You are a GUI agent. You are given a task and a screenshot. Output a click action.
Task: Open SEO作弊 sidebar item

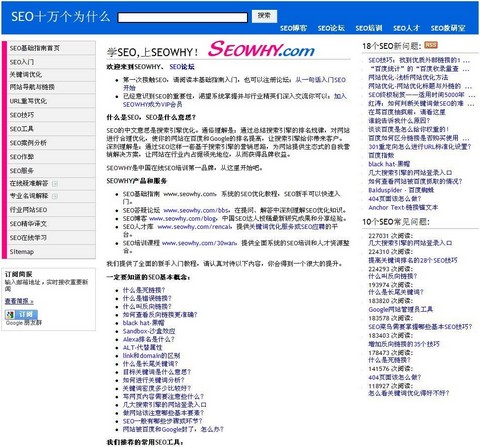(x=51, y=157)
